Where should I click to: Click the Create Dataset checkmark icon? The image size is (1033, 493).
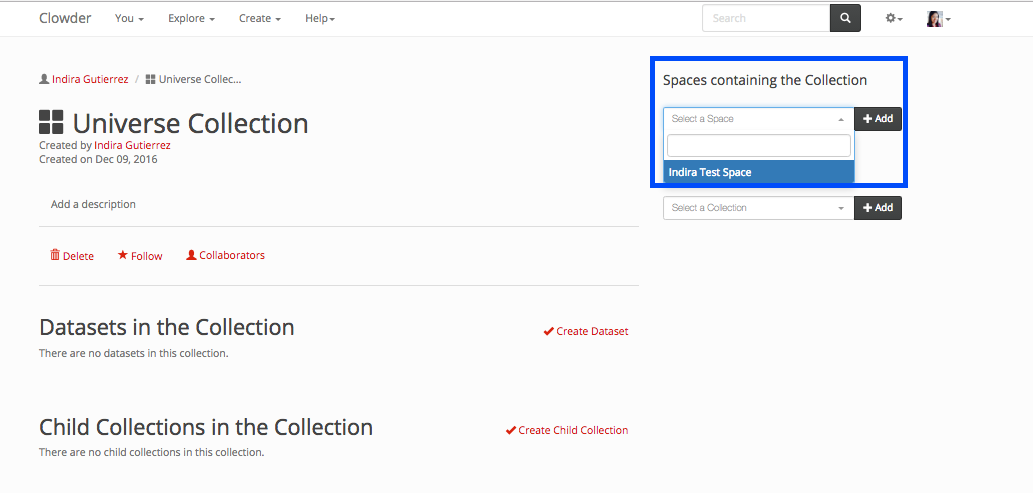pyautogui.click(x=548, y=331)
